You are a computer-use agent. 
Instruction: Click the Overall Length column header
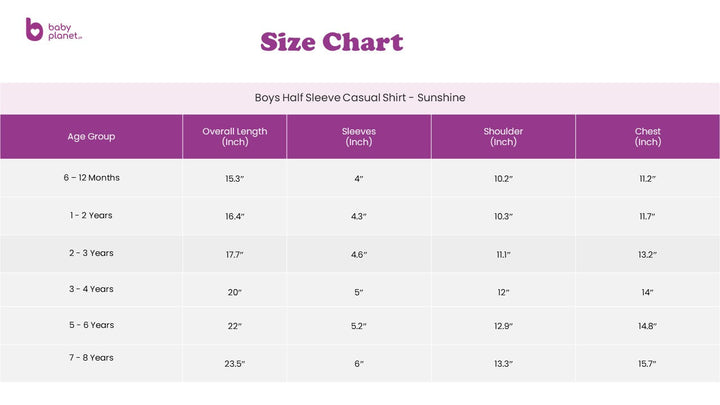coord(234,137)
